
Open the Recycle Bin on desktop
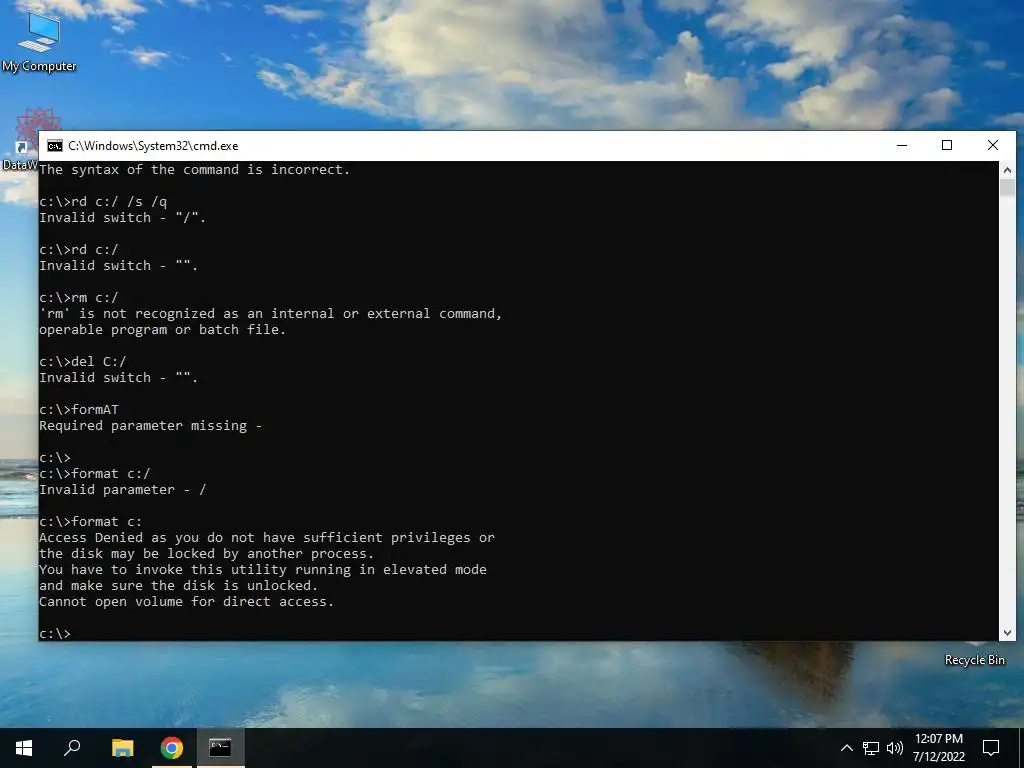click(x=974, y=660)
